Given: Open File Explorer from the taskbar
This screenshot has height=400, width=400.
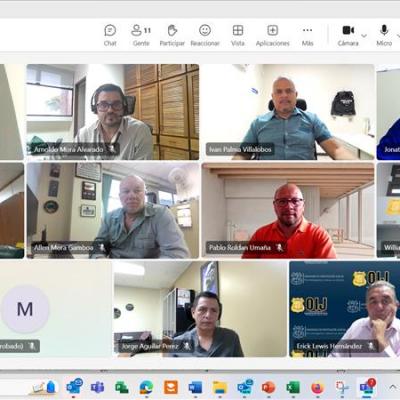Looking at the screenshot, I should [220, 387].
